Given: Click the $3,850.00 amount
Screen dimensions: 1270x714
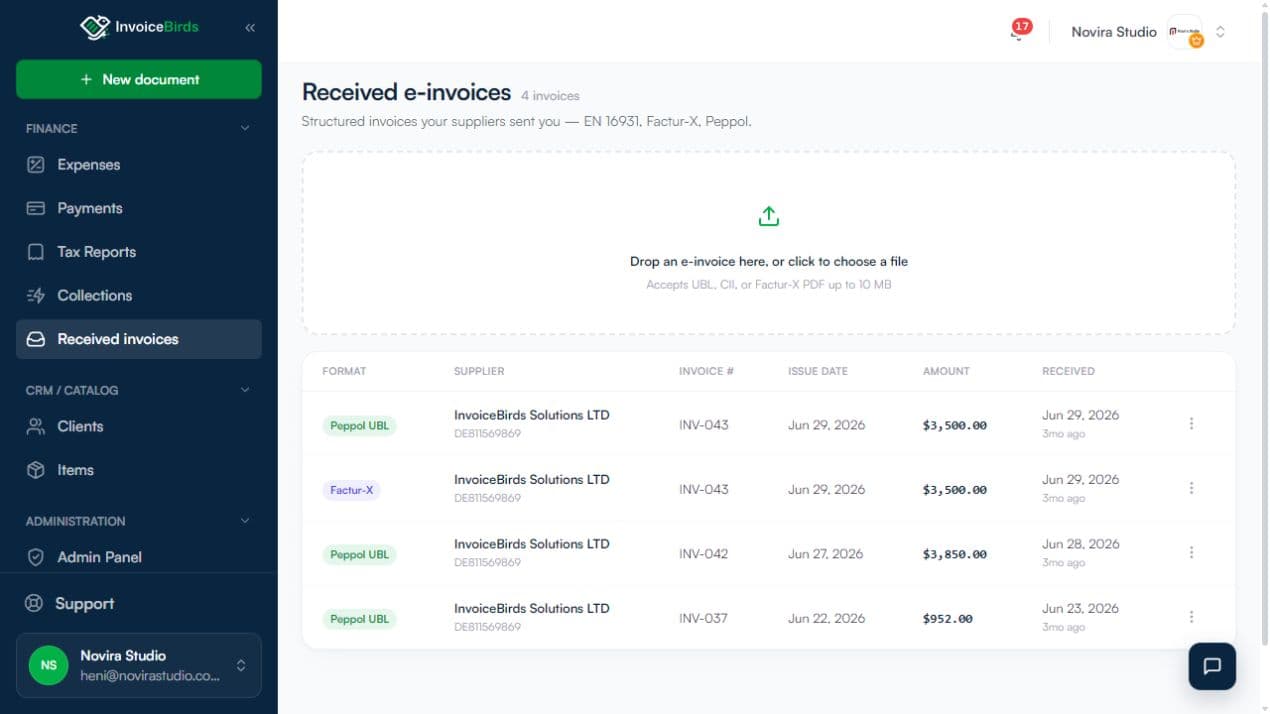Looking at the screenshot, I should pos(955,554).
